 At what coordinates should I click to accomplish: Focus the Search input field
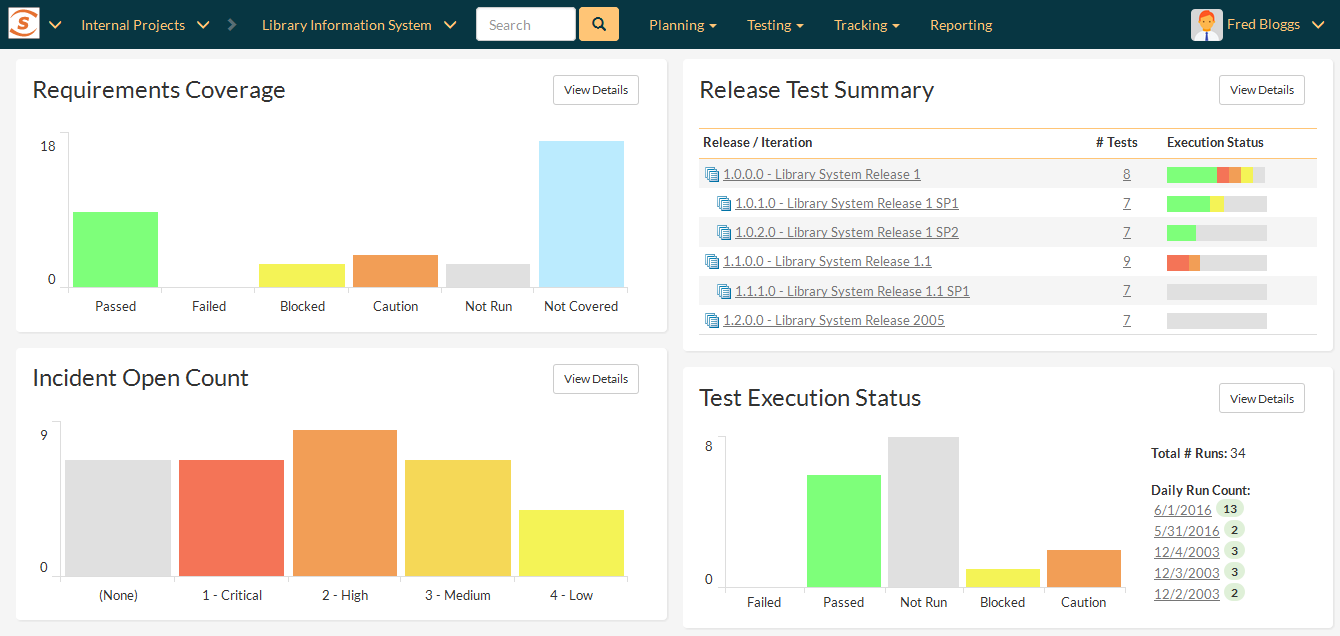(x=526, y=24)
